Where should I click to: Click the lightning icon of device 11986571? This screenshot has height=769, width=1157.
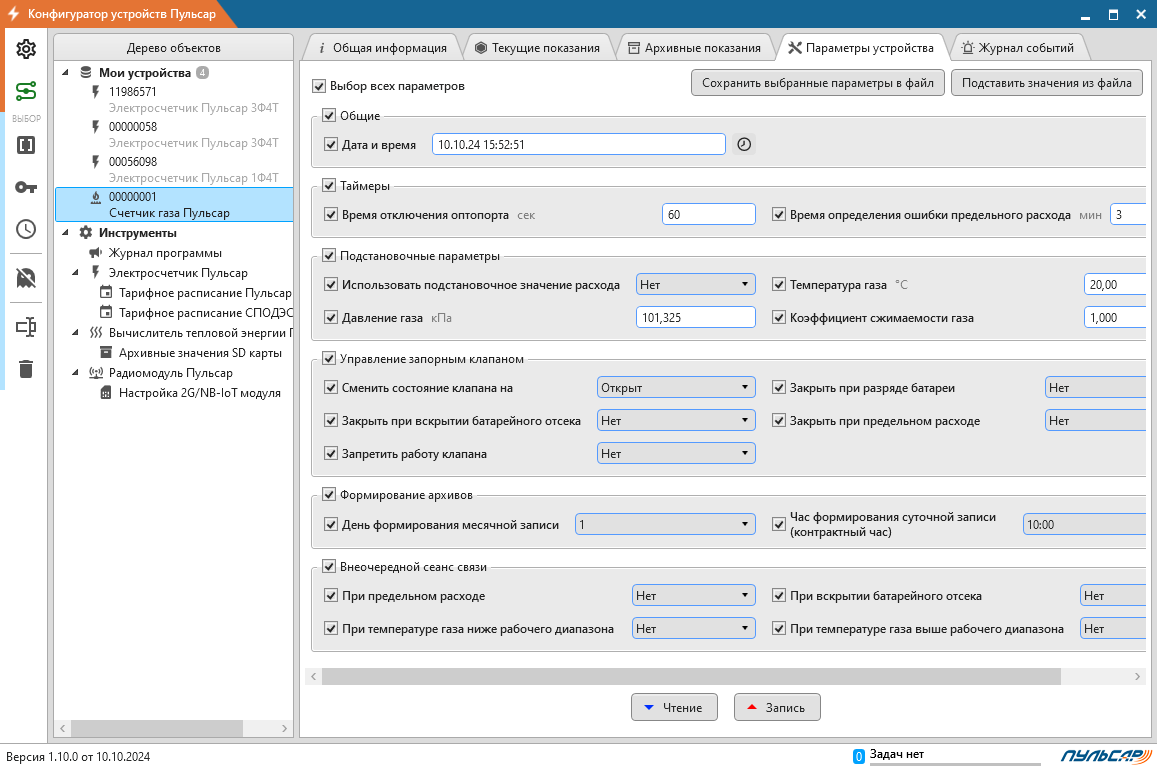pyautogui.click(x=95, y=92)
